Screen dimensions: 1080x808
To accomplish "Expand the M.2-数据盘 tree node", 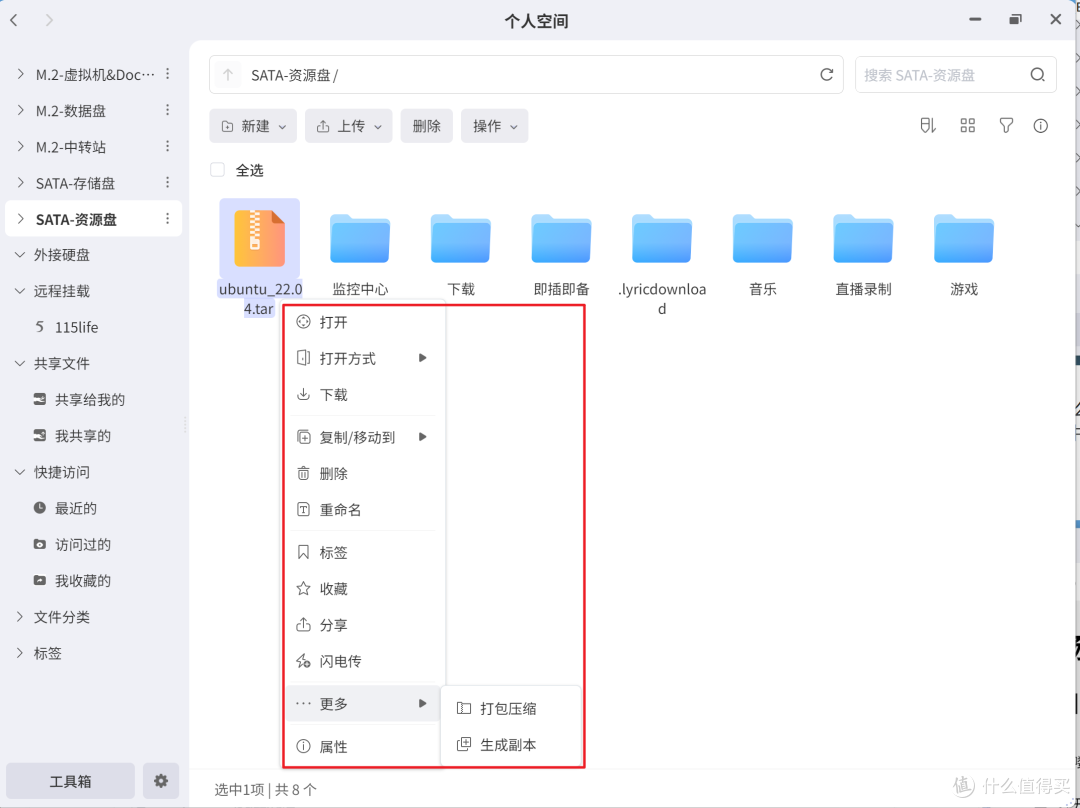I will pos(21,110).
